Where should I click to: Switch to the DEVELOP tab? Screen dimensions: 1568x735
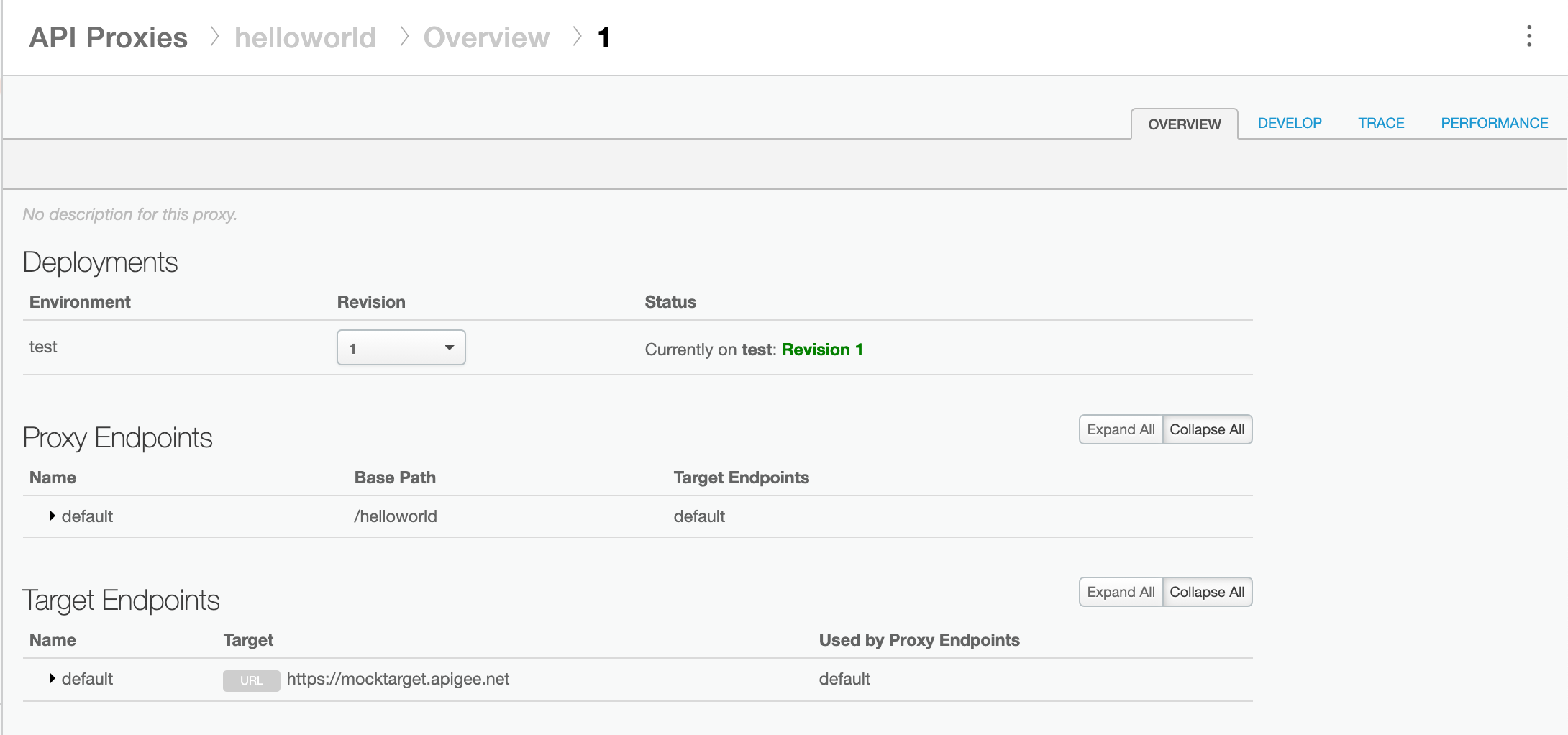[1290, 122]
